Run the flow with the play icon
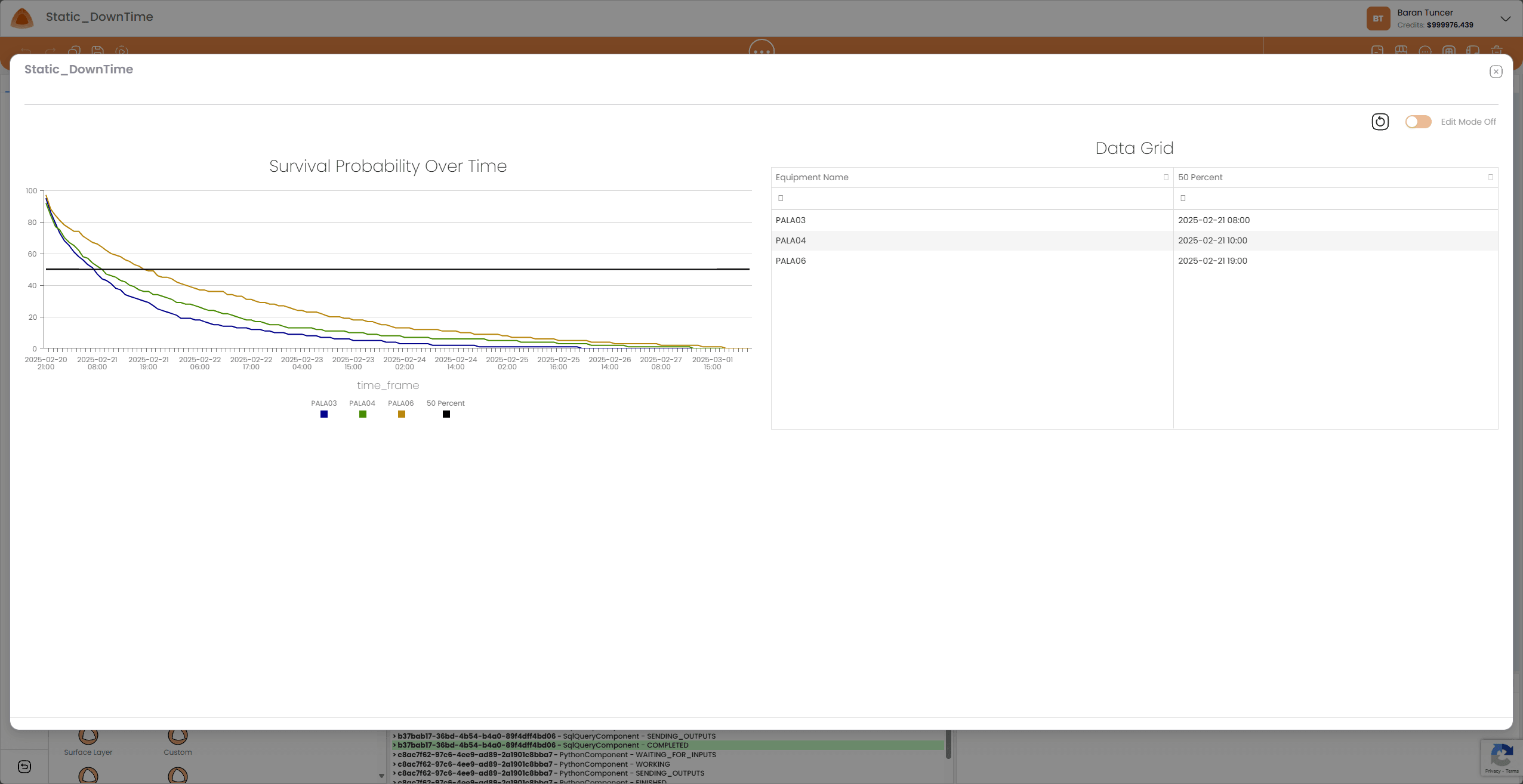The height and width of the screenshot is (784, 1523). tap(122, 51)
